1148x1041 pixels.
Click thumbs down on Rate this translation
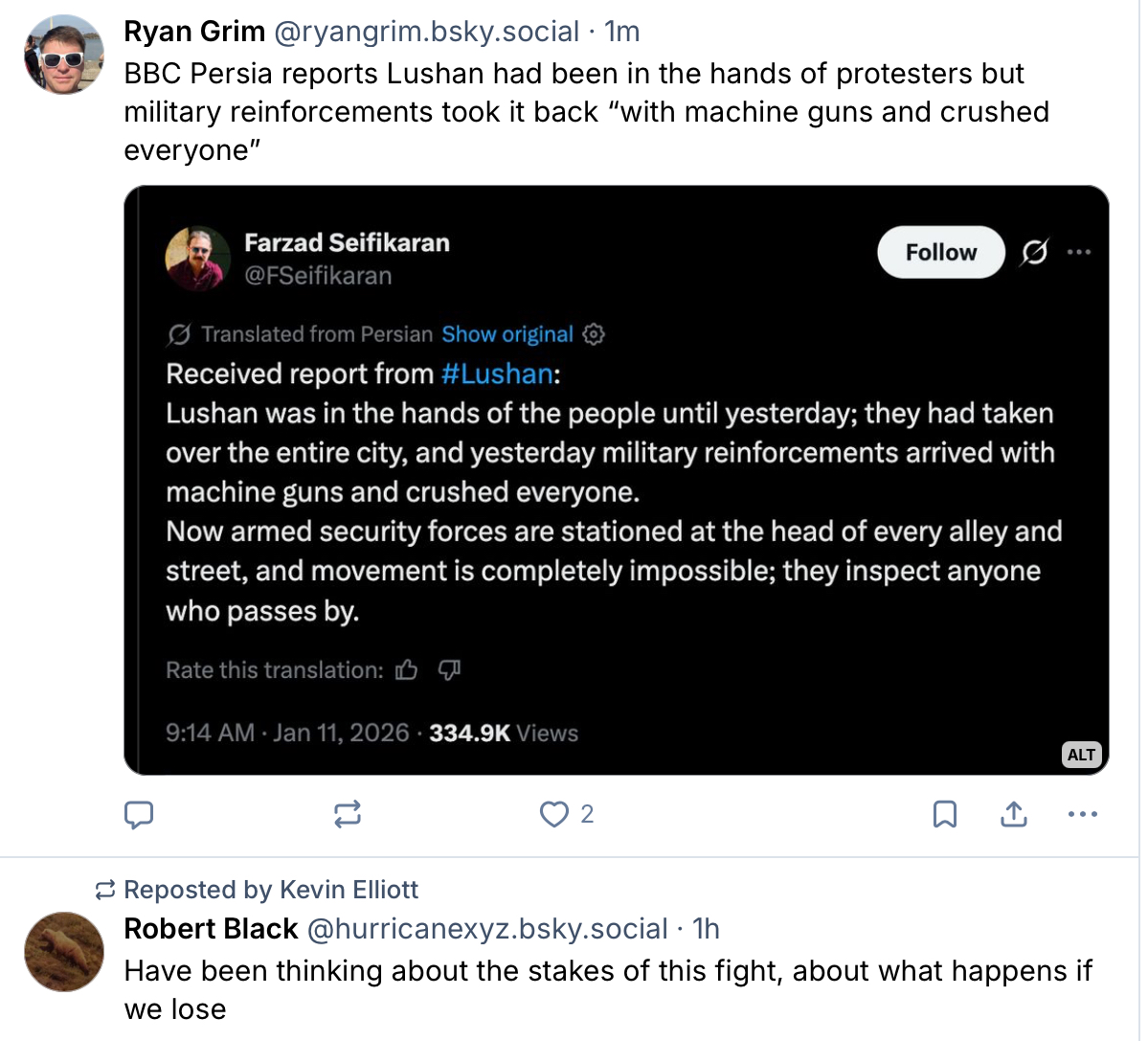(449, 670)
